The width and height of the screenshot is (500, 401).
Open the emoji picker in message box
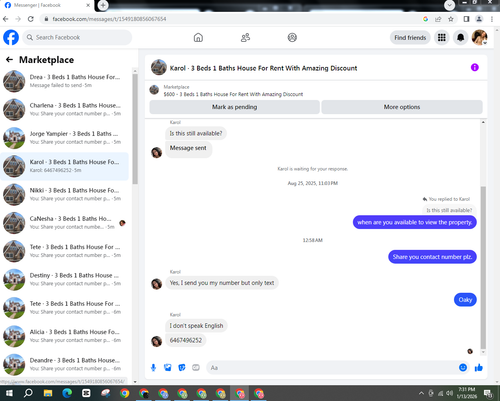tap(463, 367)
